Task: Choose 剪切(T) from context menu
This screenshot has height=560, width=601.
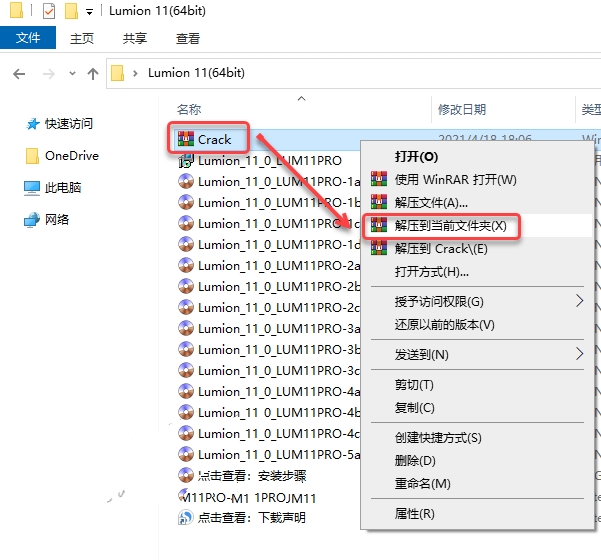Action: (478, 384)
